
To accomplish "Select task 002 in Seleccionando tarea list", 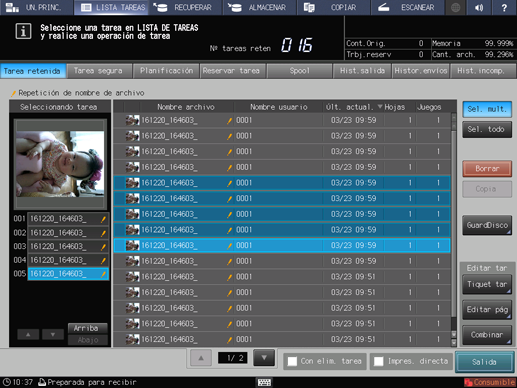I will coord(68,233).
